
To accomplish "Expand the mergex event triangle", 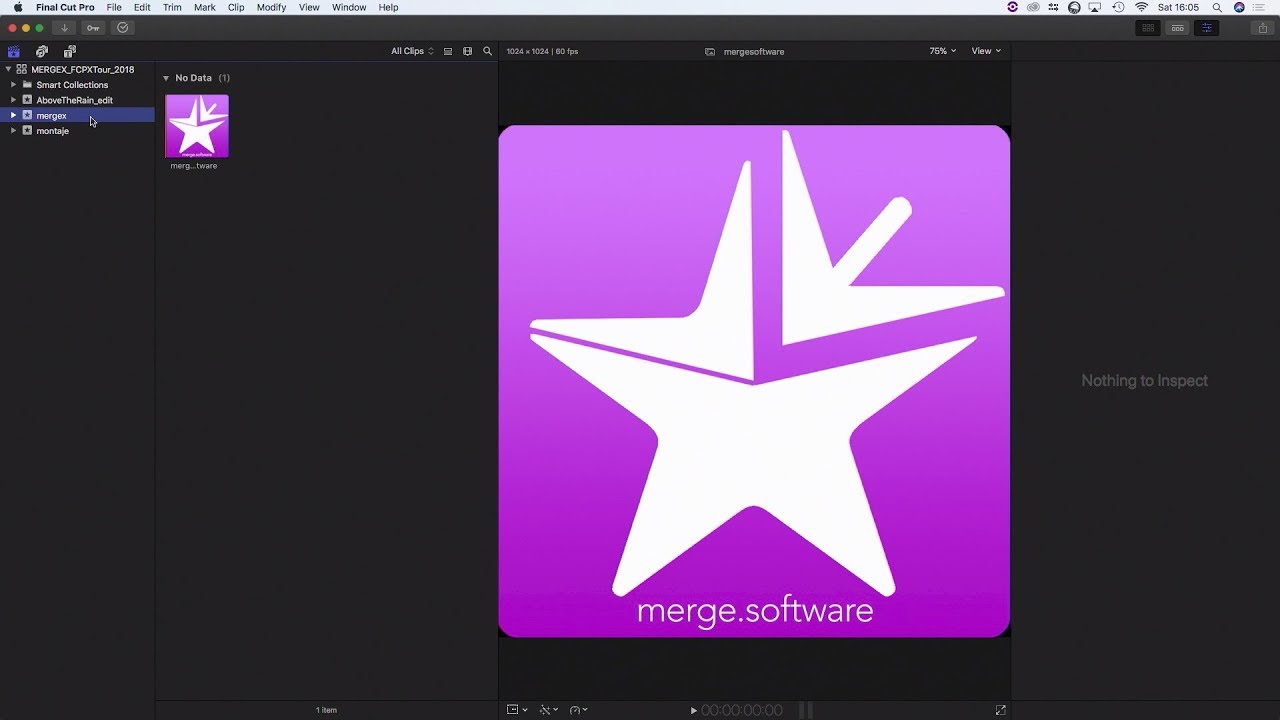I will pos(13,115).
